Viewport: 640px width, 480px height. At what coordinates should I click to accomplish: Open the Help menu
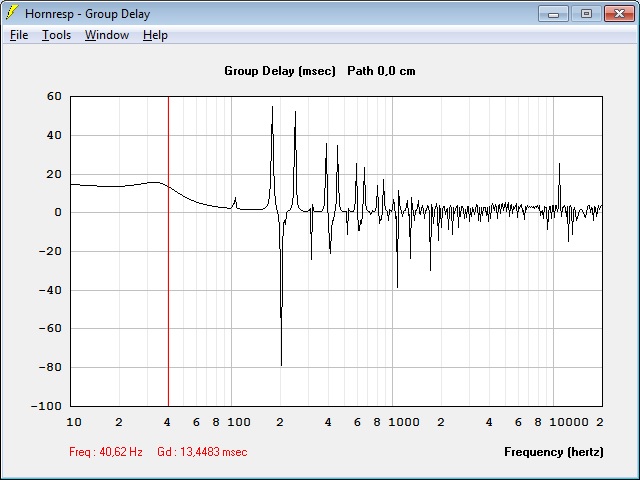(x=155, y=35)
